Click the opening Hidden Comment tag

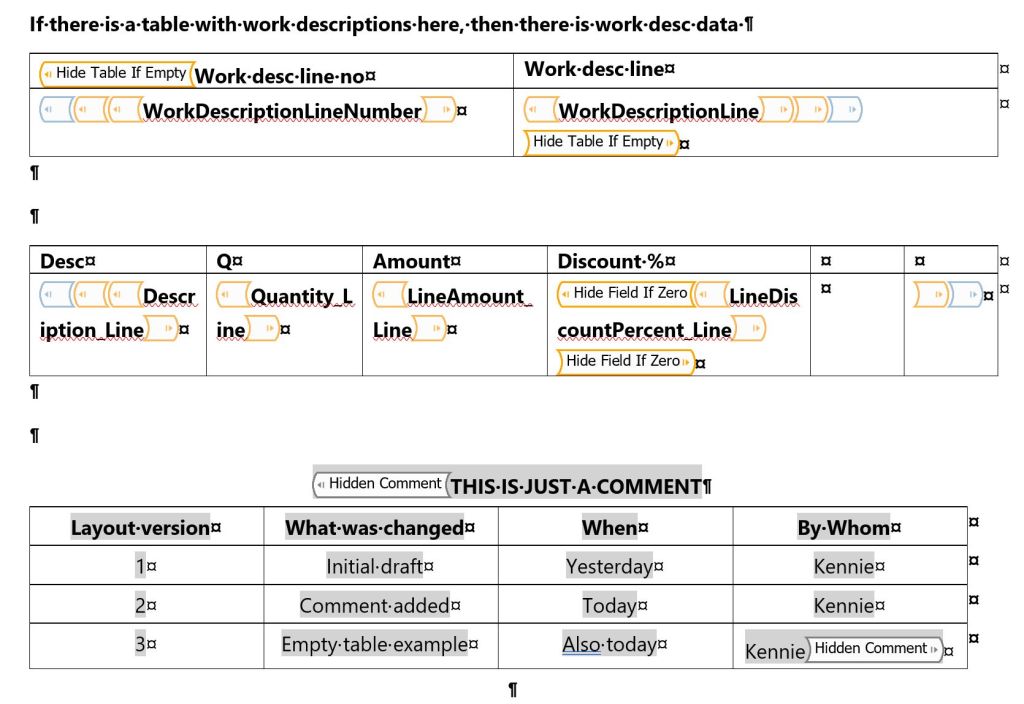point(380,484)
